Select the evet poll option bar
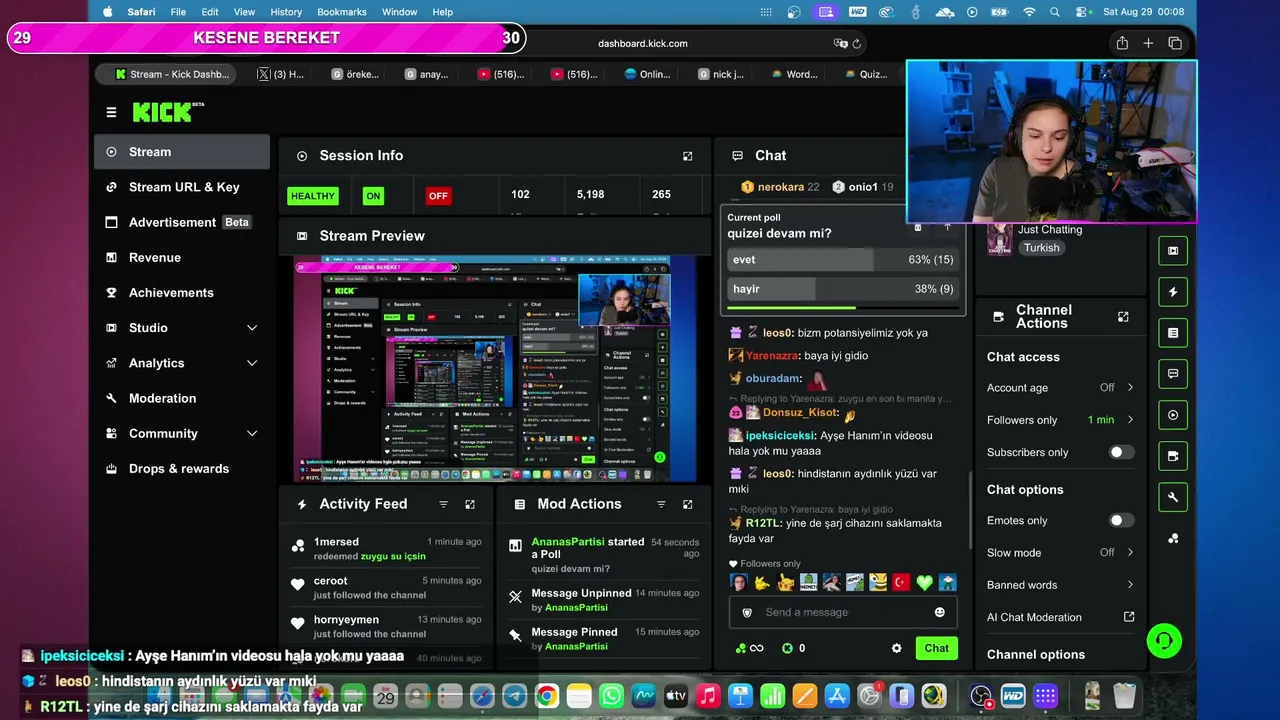 [x=842, y=260]
